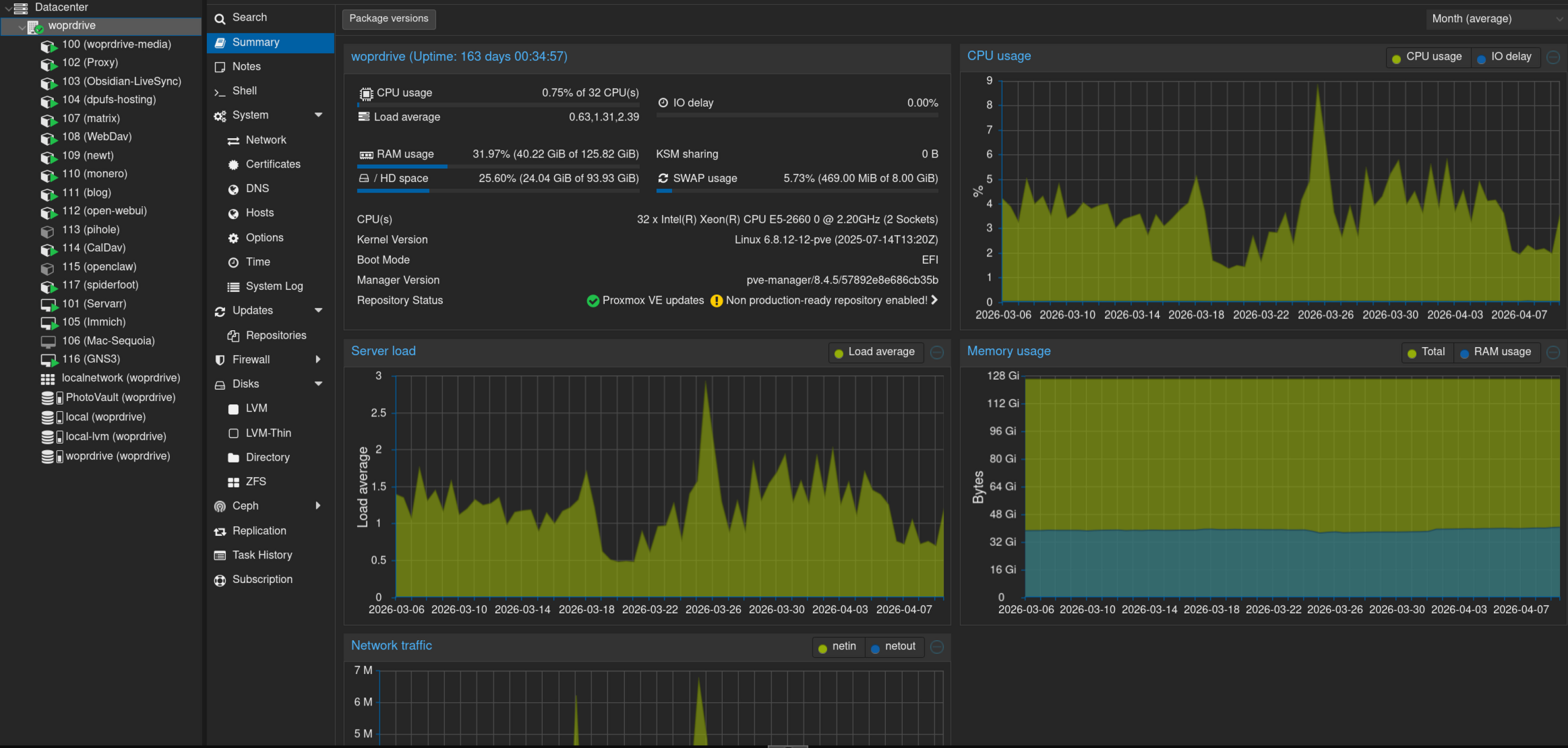Expand the Ceph submenu arrow

coord(318,506)
